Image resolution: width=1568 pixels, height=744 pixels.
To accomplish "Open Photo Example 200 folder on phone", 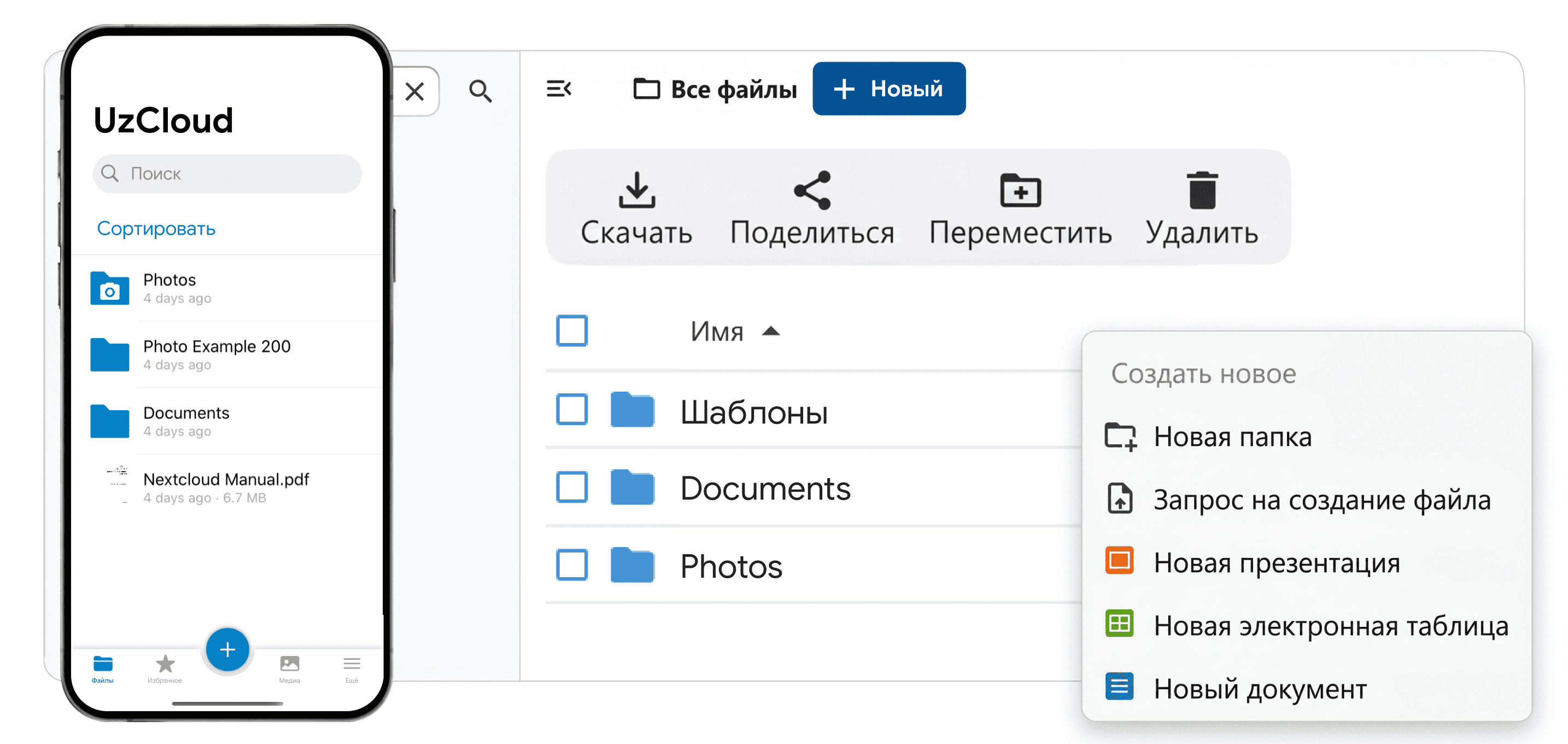I will [x=109, y=354].
